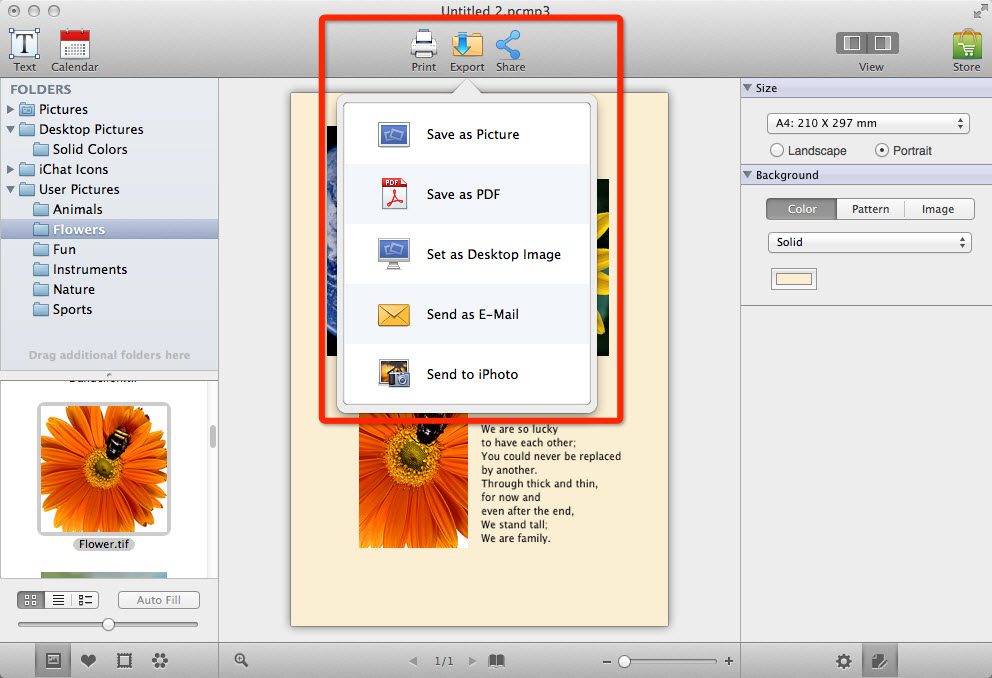Screen dimensions: 992x678
Task: Click the Print icon in toolbar
Action: (424, 45)
